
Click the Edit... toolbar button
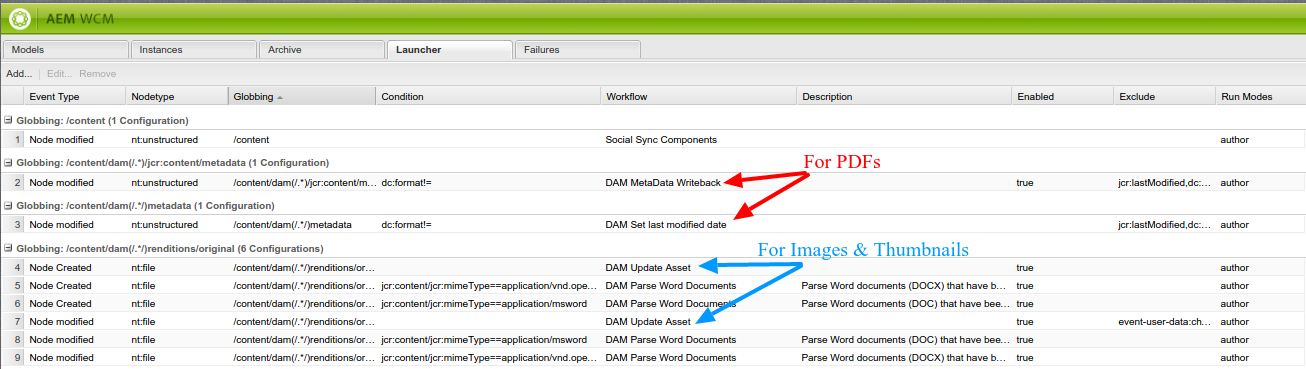point(59,73)
